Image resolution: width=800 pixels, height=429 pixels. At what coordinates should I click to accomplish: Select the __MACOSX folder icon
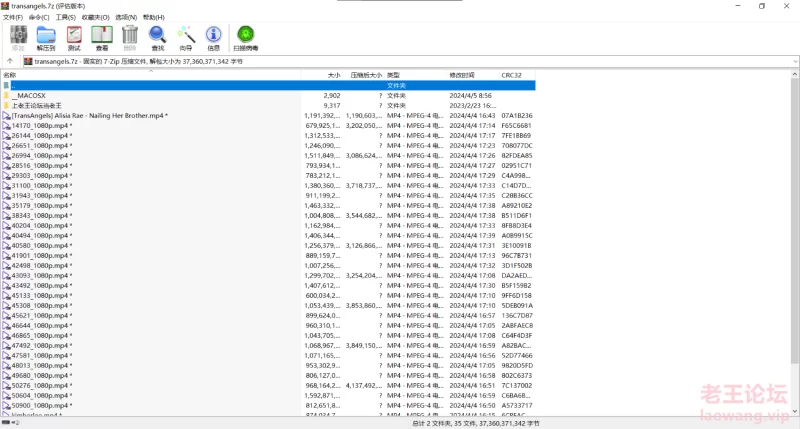pos(6,95)
